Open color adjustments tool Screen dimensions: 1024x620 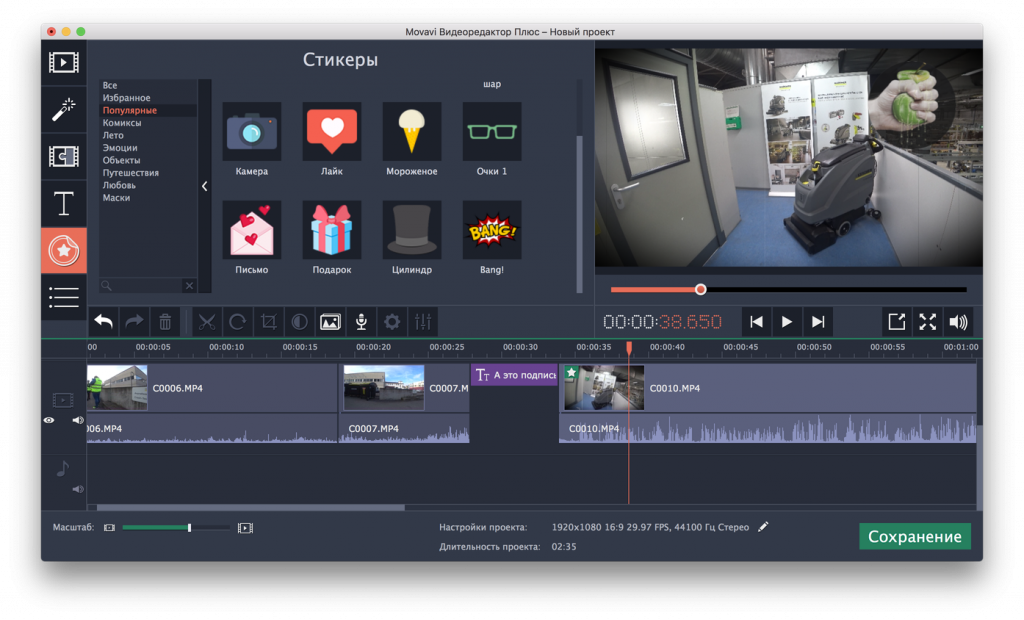tap(299, 321)
